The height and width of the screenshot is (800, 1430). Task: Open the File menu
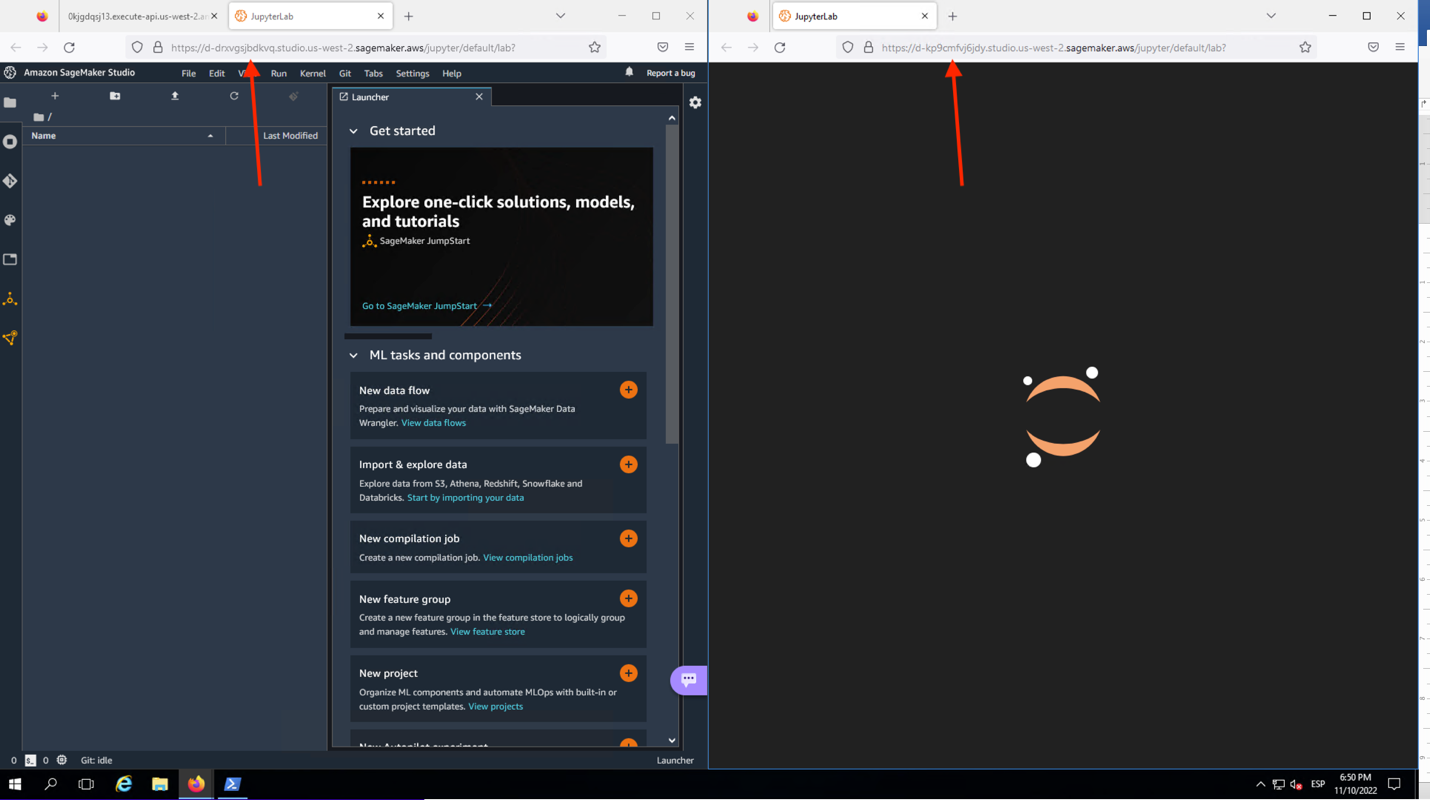click(188, 73)
